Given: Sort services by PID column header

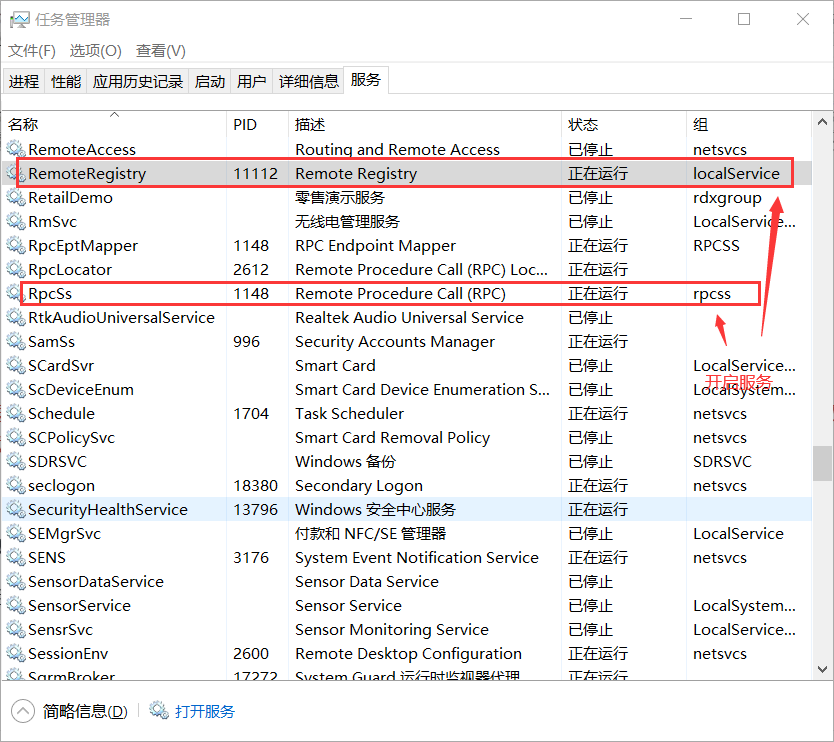Looking at the screenshot, I should (x=257, y=124).
